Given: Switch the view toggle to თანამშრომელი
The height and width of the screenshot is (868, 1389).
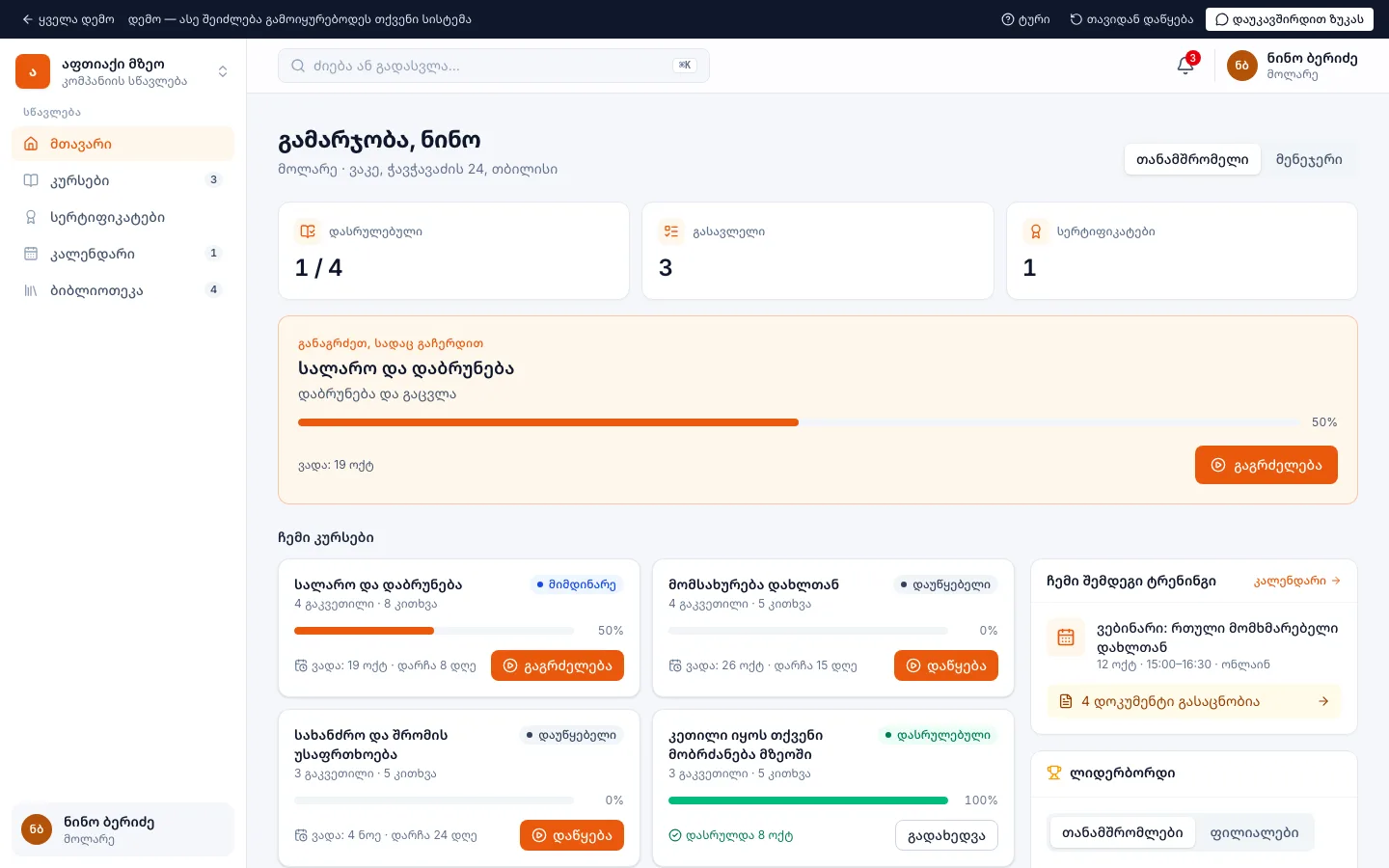Looking at the screenshot, I should point(1192,159).
